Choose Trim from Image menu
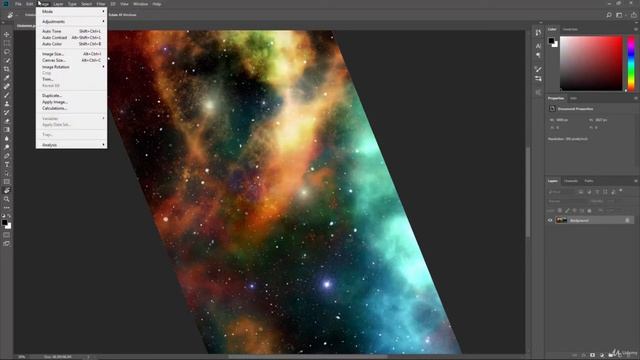Viewport: 640px width, 360px height. pyautogui.click(x=71, y=79)
